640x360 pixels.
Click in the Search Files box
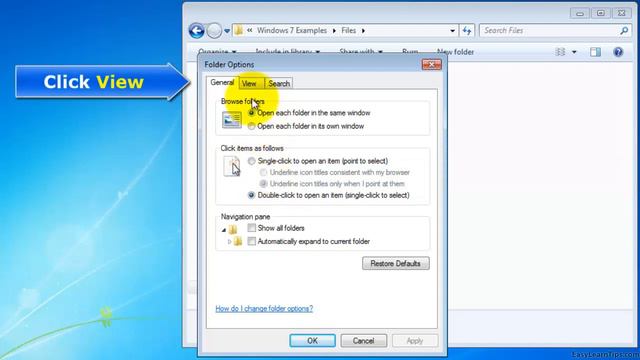[x=555, y=31]
